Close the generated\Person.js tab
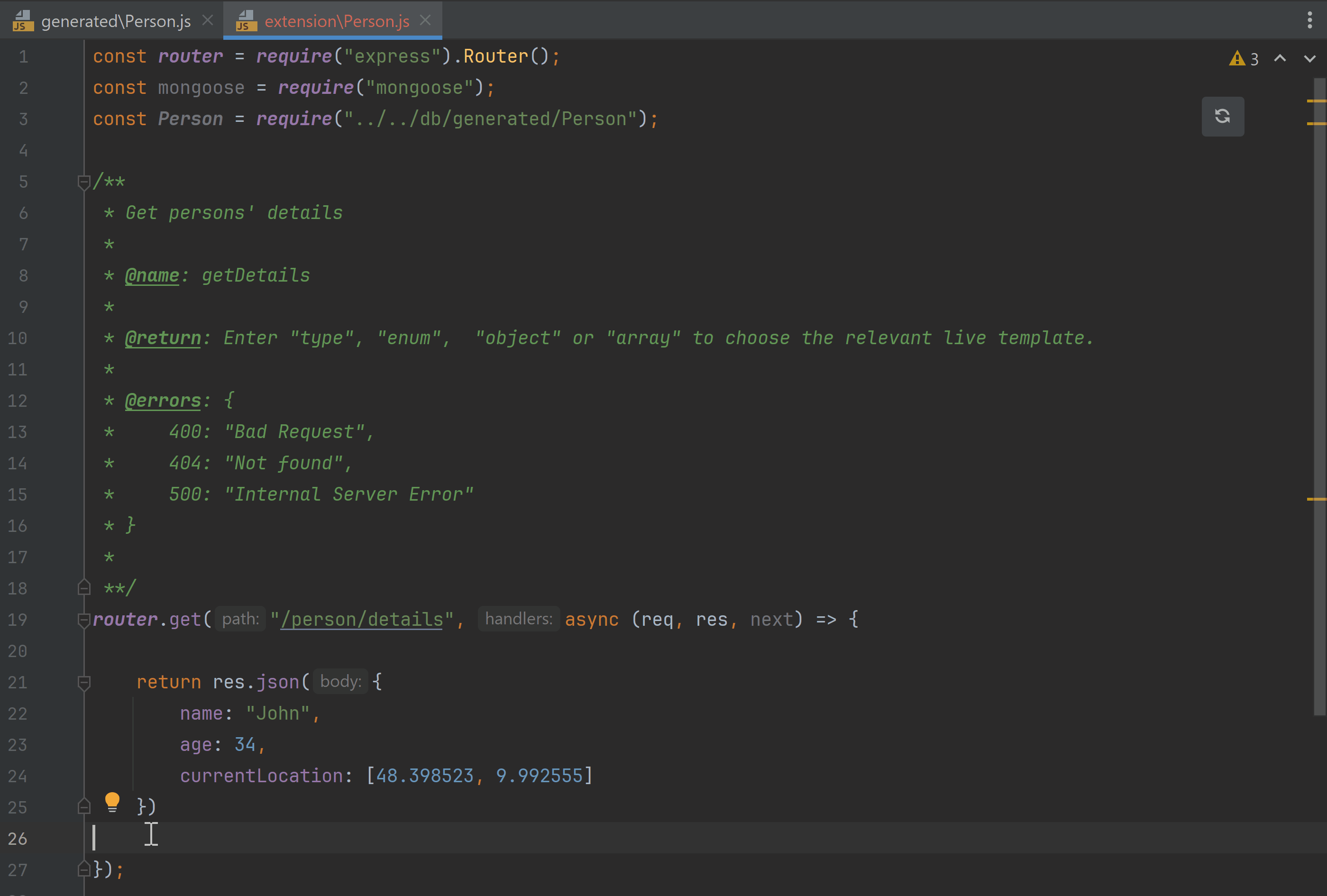The image size is (1327, 896). coord(208,20)
